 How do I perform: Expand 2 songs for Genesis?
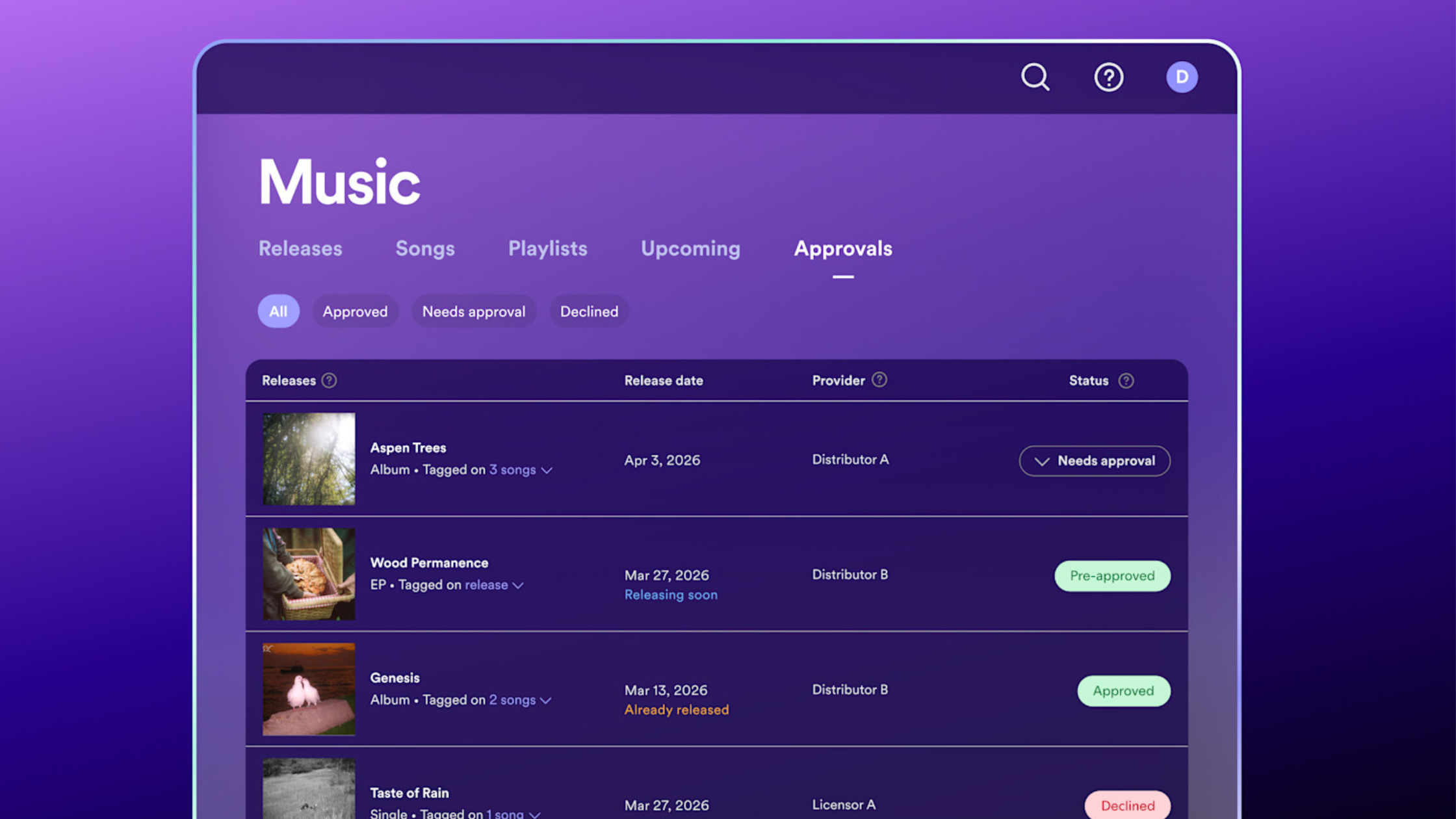(520, 699)
